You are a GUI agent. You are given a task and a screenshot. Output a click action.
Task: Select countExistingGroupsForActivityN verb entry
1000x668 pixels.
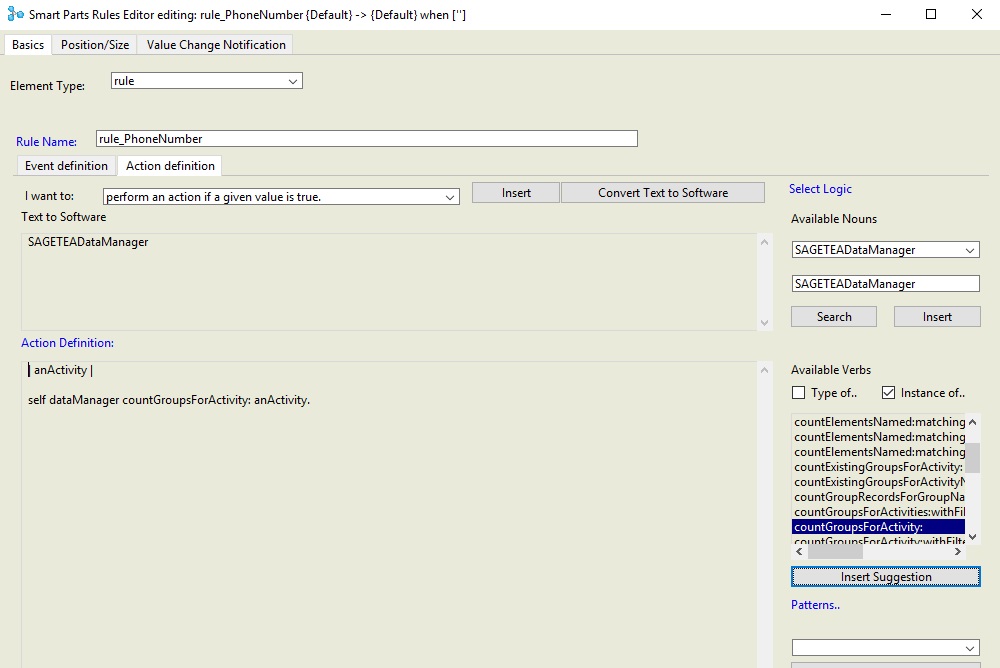point(879,482)
